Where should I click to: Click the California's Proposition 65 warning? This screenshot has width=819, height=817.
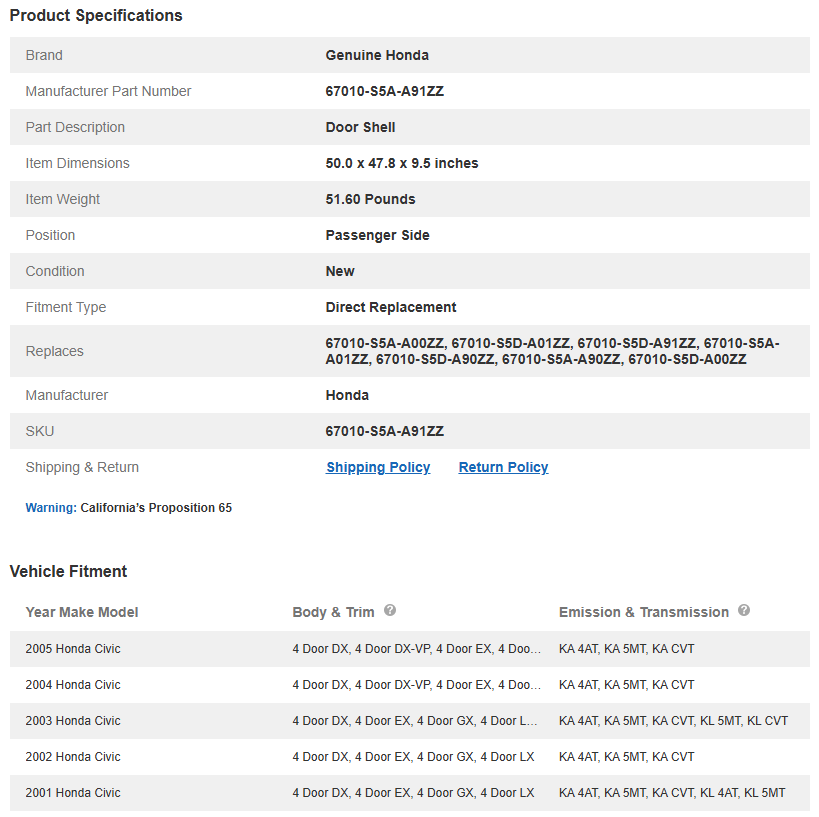pyautogui.click(x=155, y=508)
